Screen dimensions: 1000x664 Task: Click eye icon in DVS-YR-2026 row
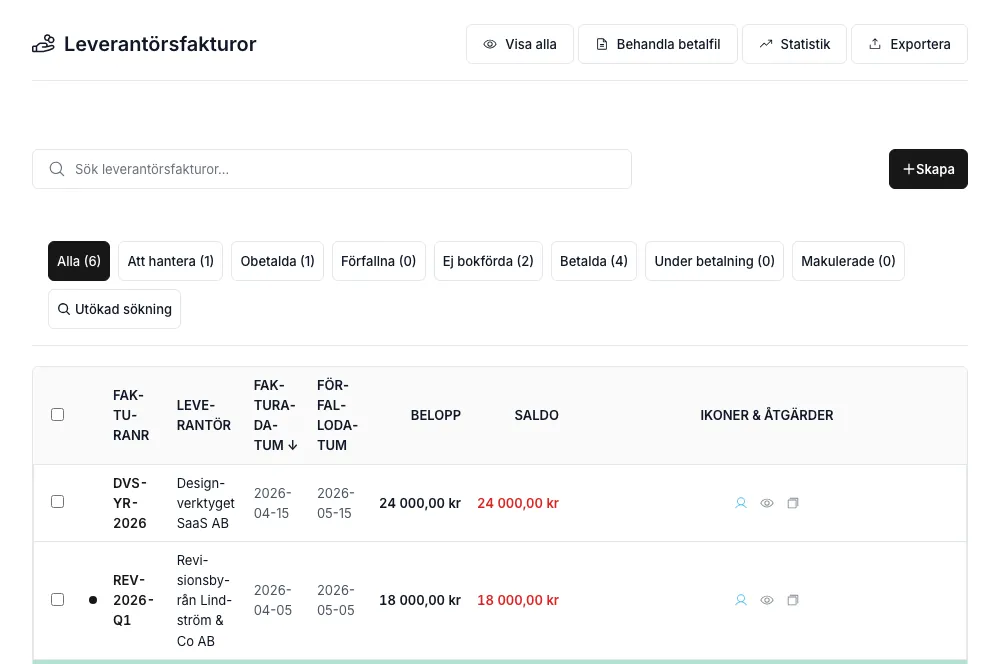pyautogui.click(x=767, y=503)
